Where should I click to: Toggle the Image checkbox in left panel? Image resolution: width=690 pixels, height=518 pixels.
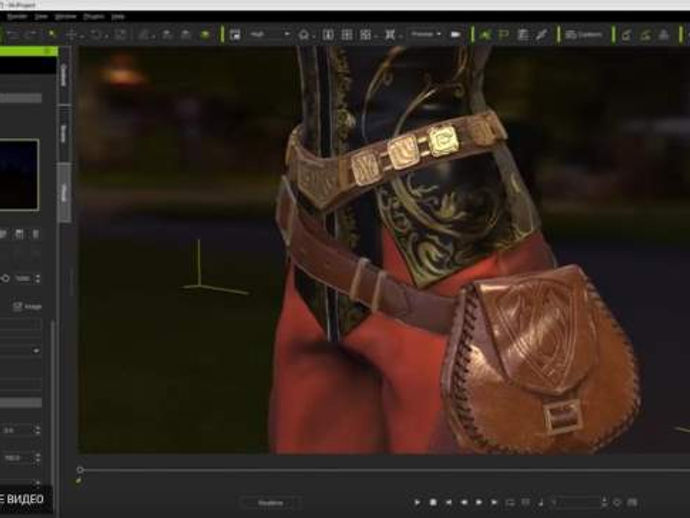pyautogui.click(x=18, y=306)
